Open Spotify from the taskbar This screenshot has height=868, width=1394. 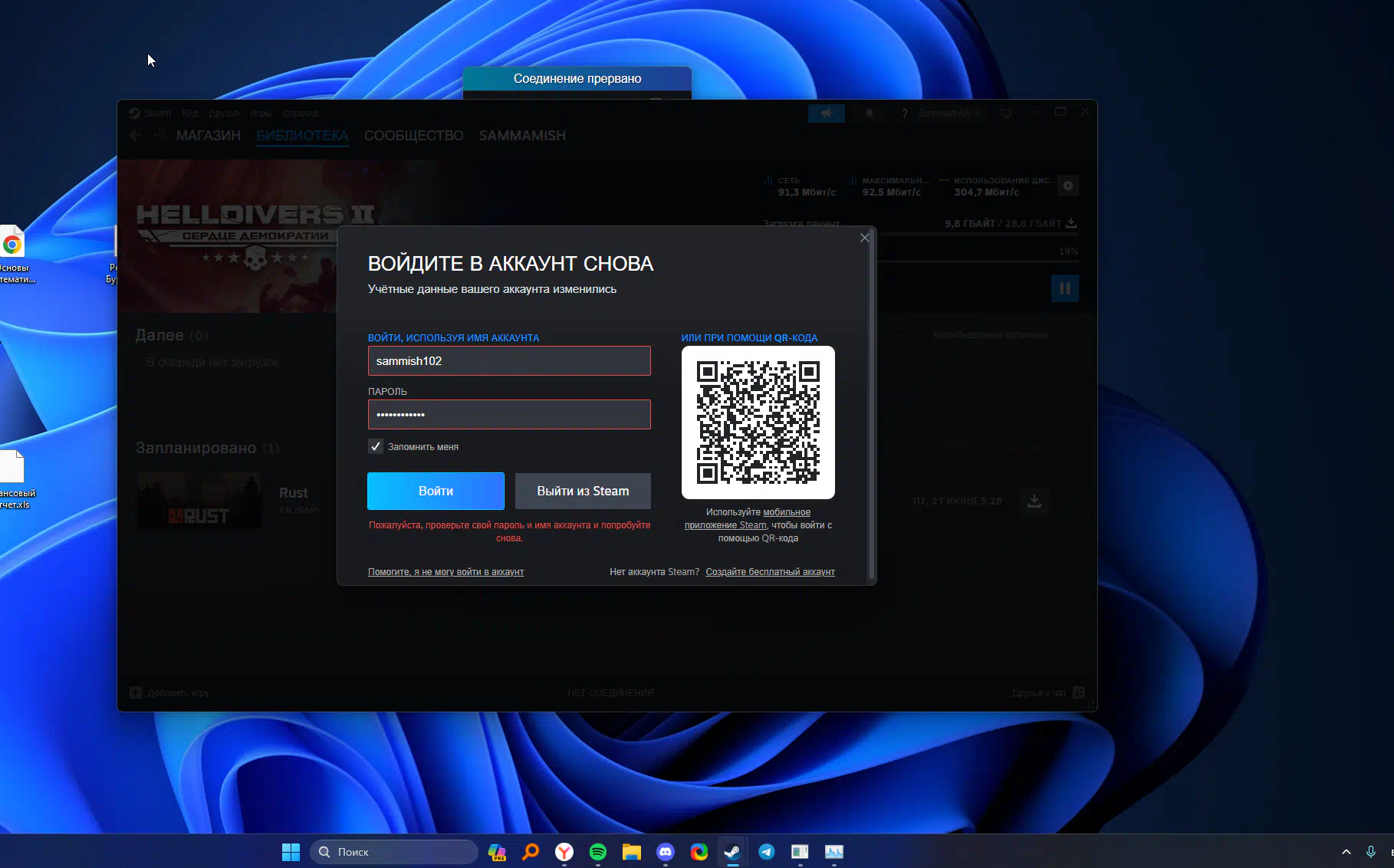click(x=598, y=852)
